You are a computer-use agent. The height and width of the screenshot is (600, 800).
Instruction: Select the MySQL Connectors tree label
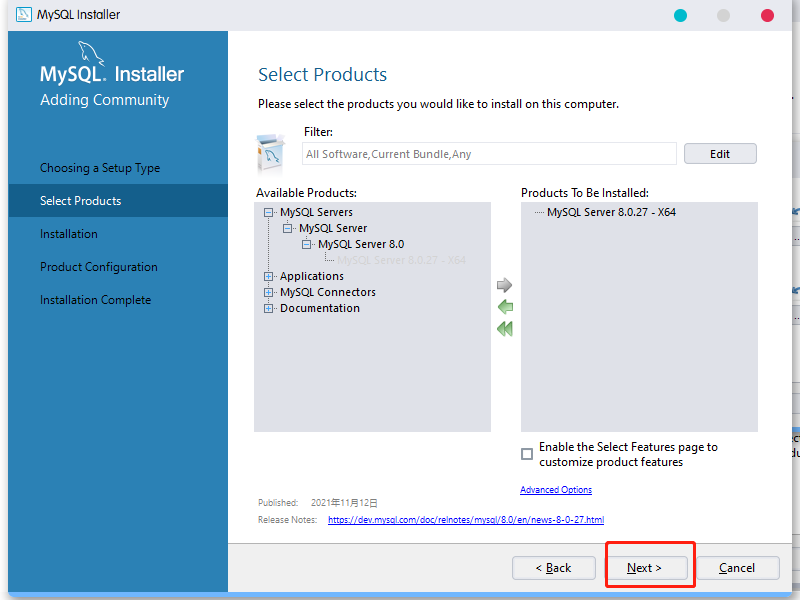click(328, 292)
